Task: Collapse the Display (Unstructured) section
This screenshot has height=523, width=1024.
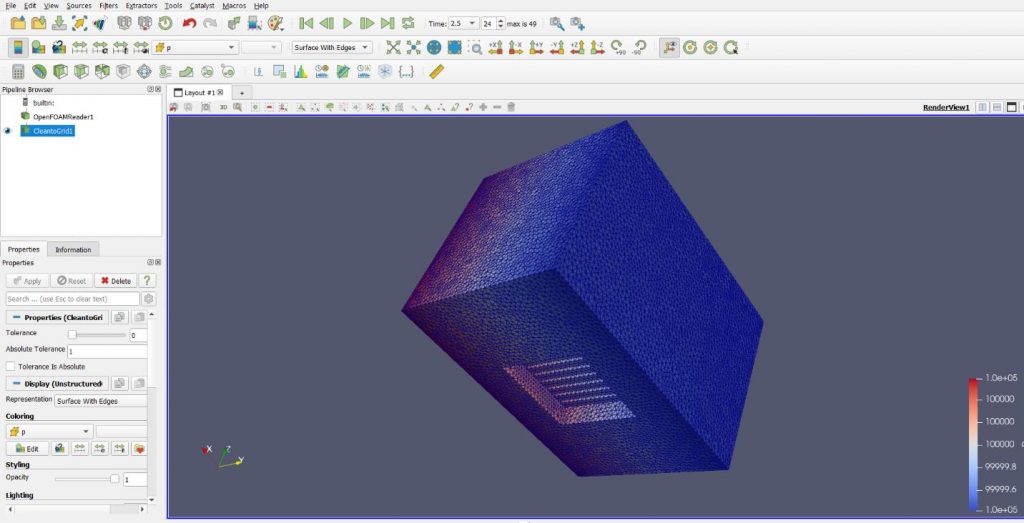Action: tap(16, 383)
